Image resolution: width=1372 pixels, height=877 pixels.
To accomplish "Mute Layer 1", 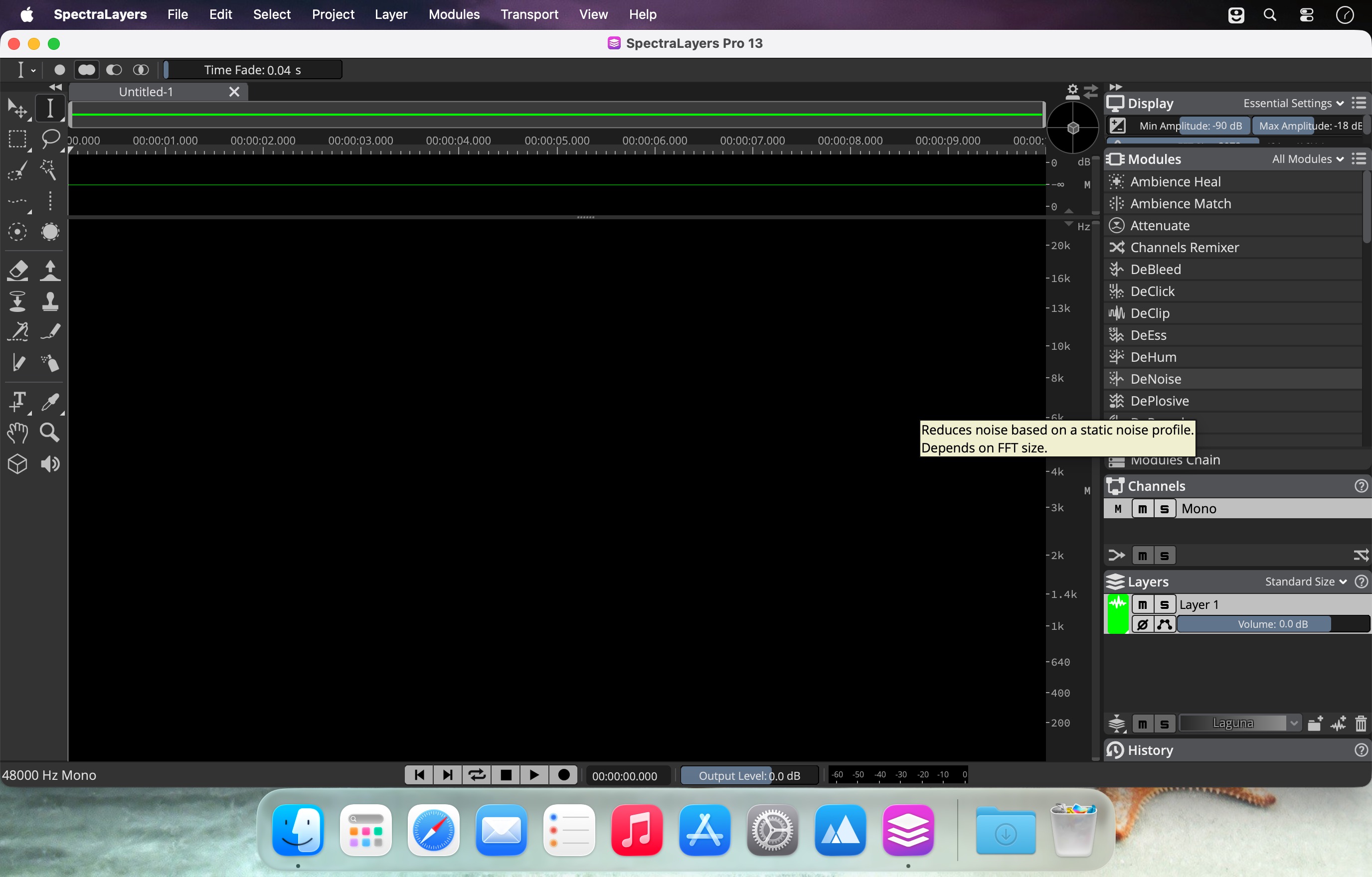I will coord(1142,605).
